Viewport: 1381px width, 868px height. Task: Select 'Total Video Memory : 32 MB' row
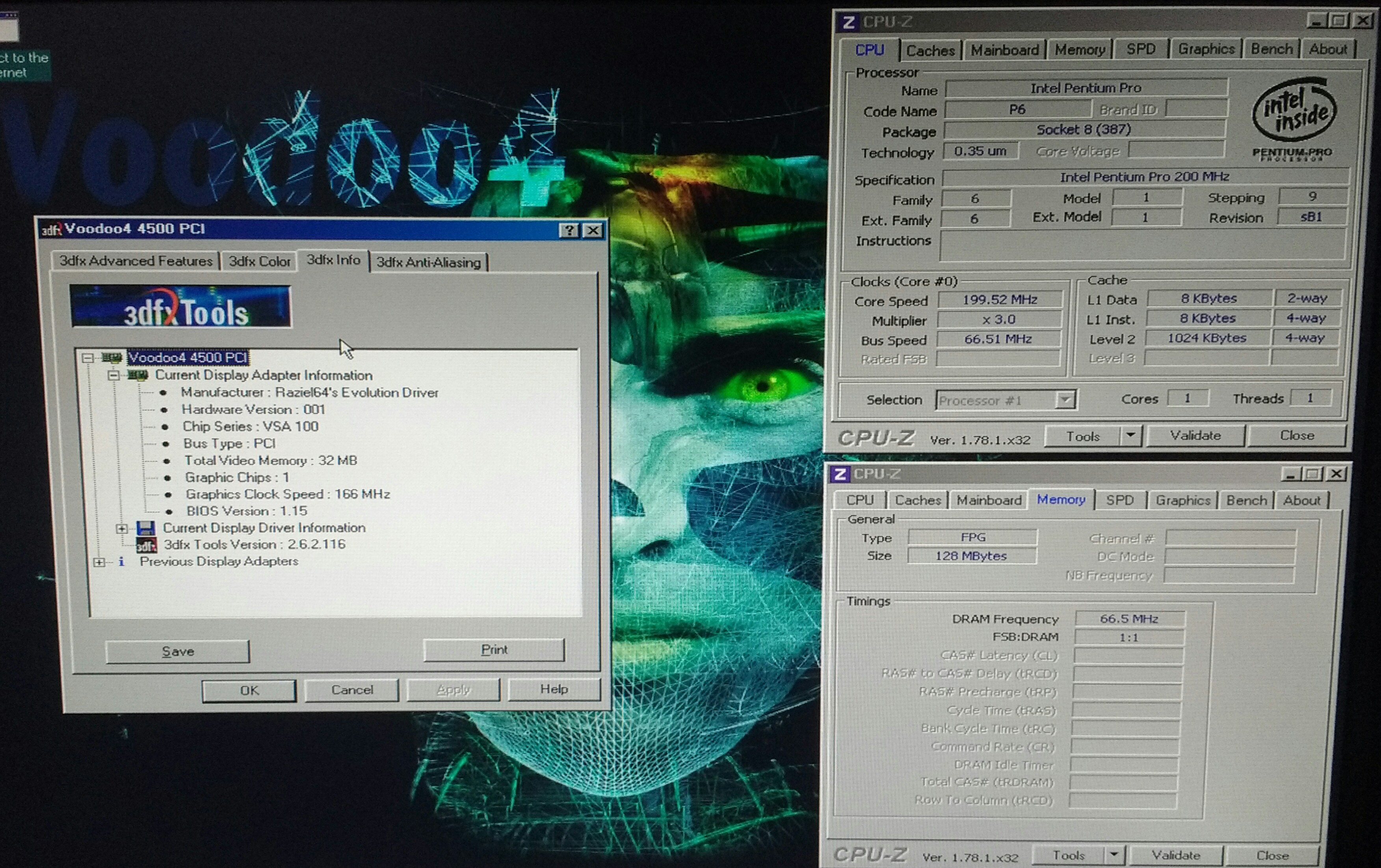(271, 460)
